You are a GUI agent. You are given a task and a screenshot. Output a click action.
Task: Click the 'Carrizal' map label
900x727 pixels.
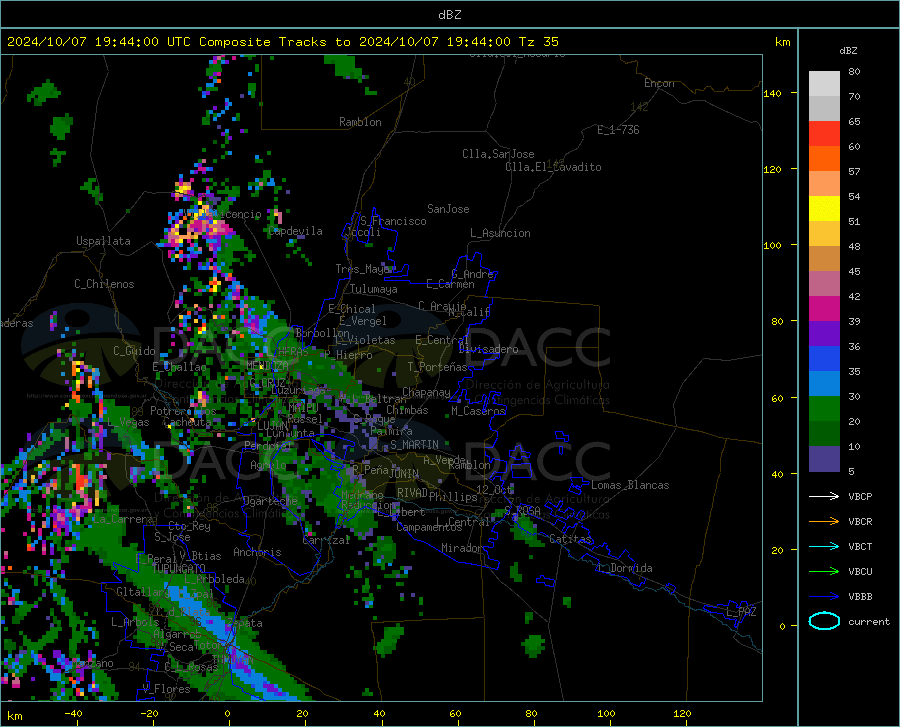(326, 540)
